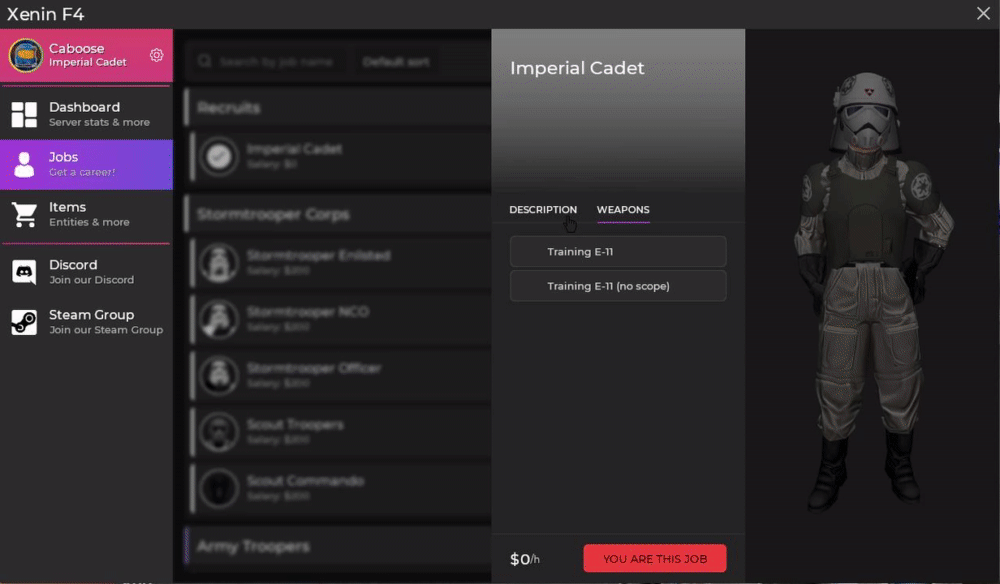Click the job name search field
Image resolution: width=1000 pixels, height=584 pixels.
pyautogui.click(x=268, y=62)
